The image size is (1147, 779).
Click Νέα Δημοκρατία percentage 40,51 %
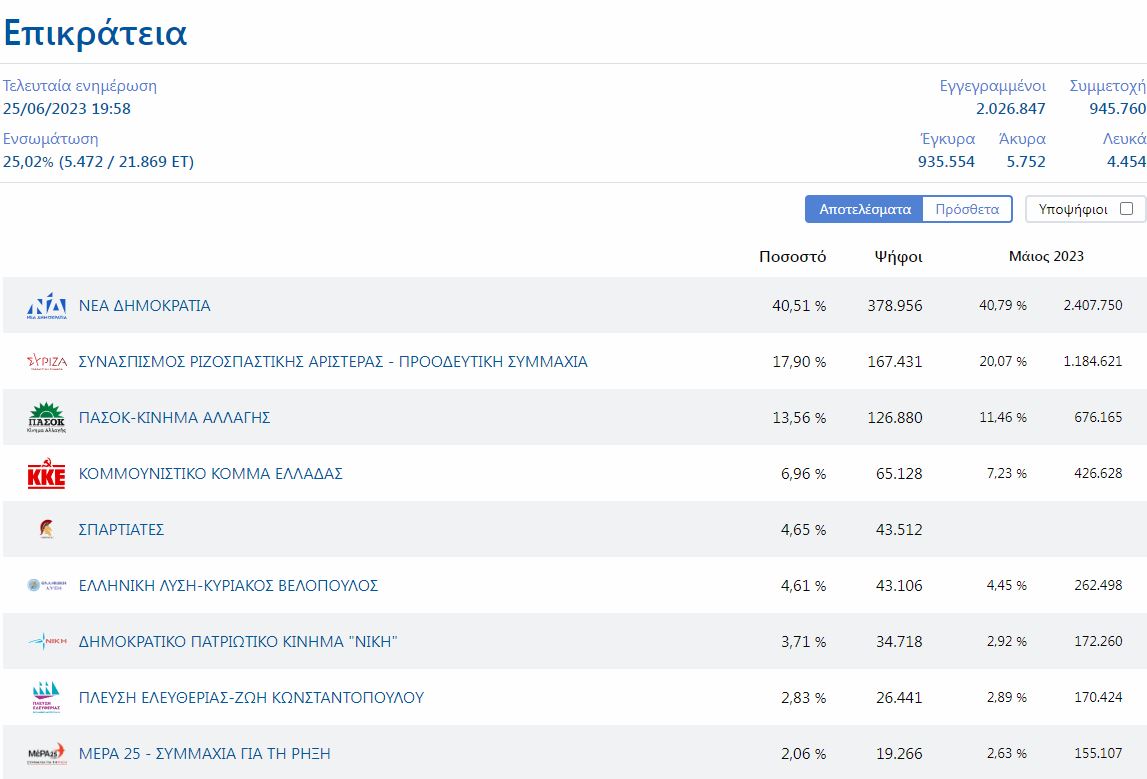[799, 306]
